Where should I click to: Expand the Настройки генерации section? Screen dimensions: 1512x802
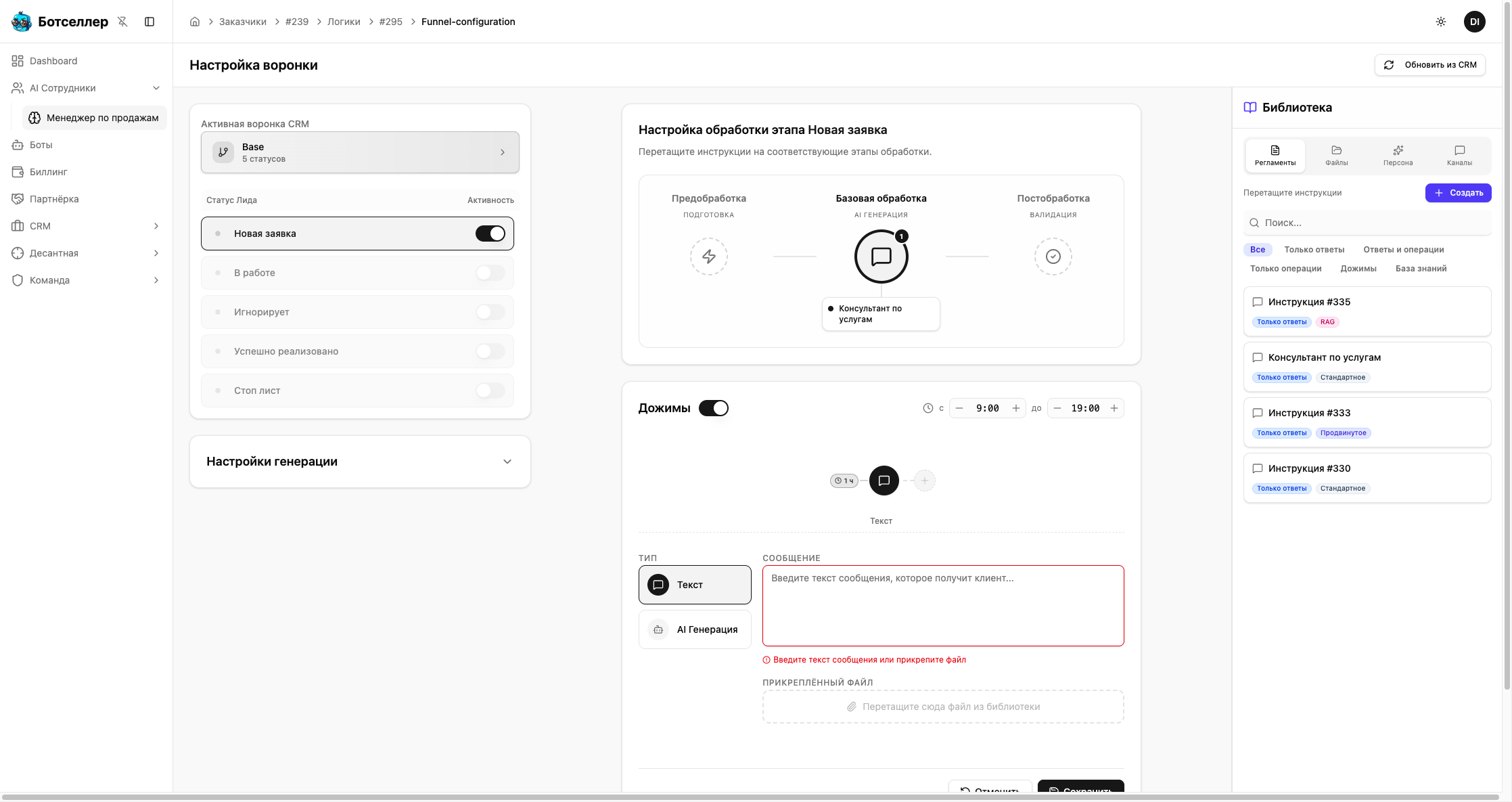point(507,462)
